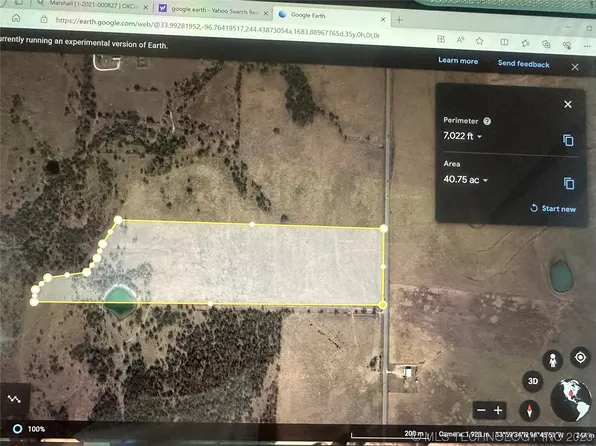The height and width of the screenshot is (446, 596).
Task: Activate Street View pegman
Action: click(x=553, y=360)
